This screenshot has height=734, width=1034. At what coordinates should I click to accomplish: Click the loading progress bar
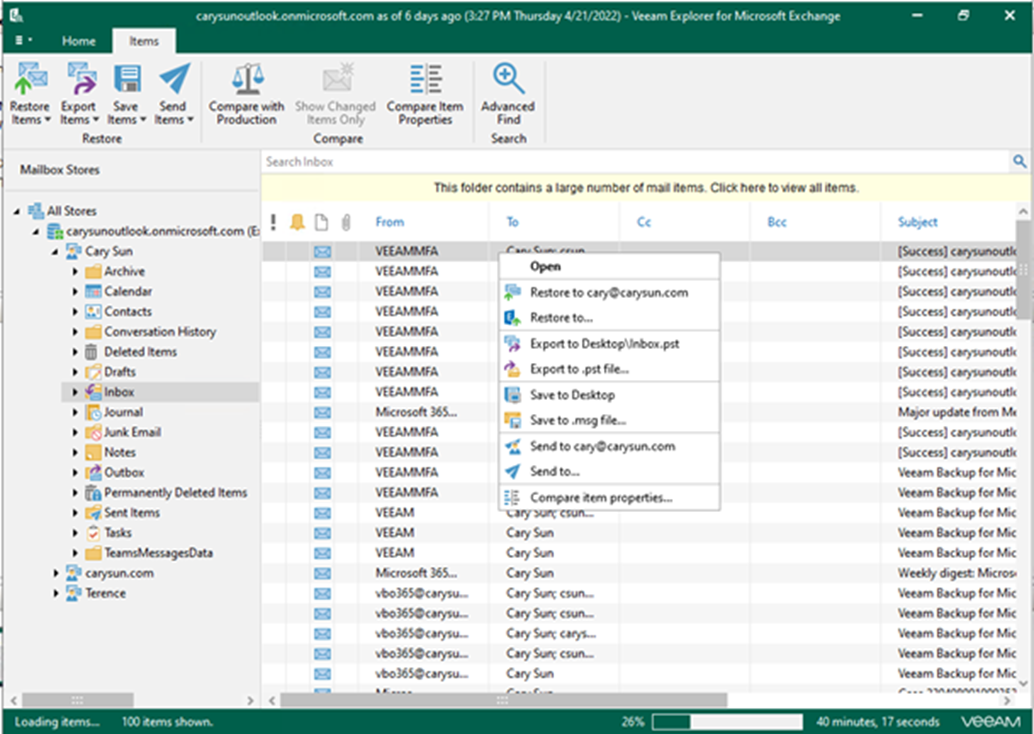click(727, 722)
